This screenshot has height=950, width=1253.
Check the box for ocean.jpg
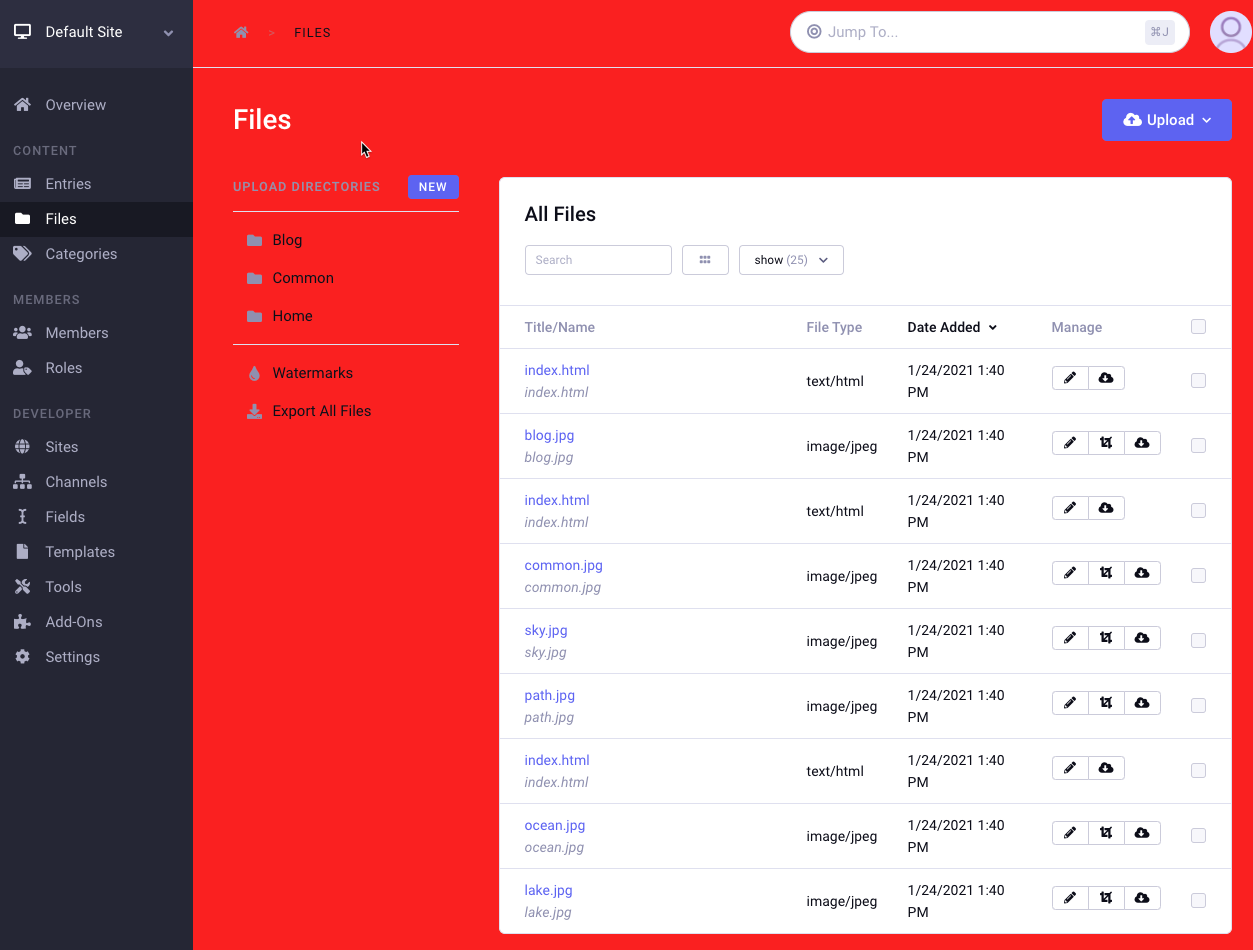(1198, 835)
